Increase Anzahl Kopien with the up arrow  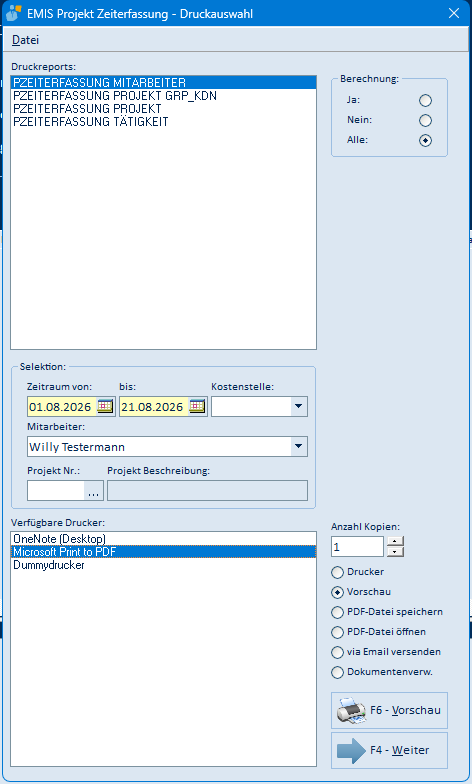(396, 541)
